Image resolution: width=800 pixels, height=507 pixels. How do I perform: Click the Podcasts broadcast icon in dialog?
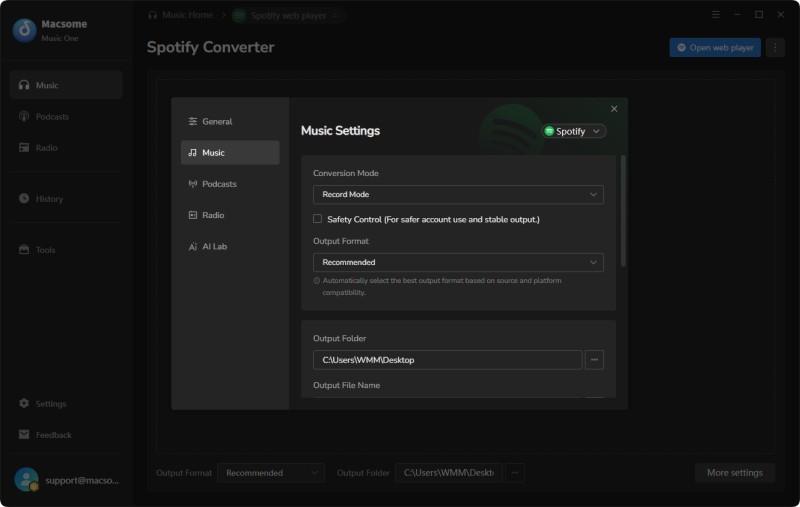(x=192, y=184)
